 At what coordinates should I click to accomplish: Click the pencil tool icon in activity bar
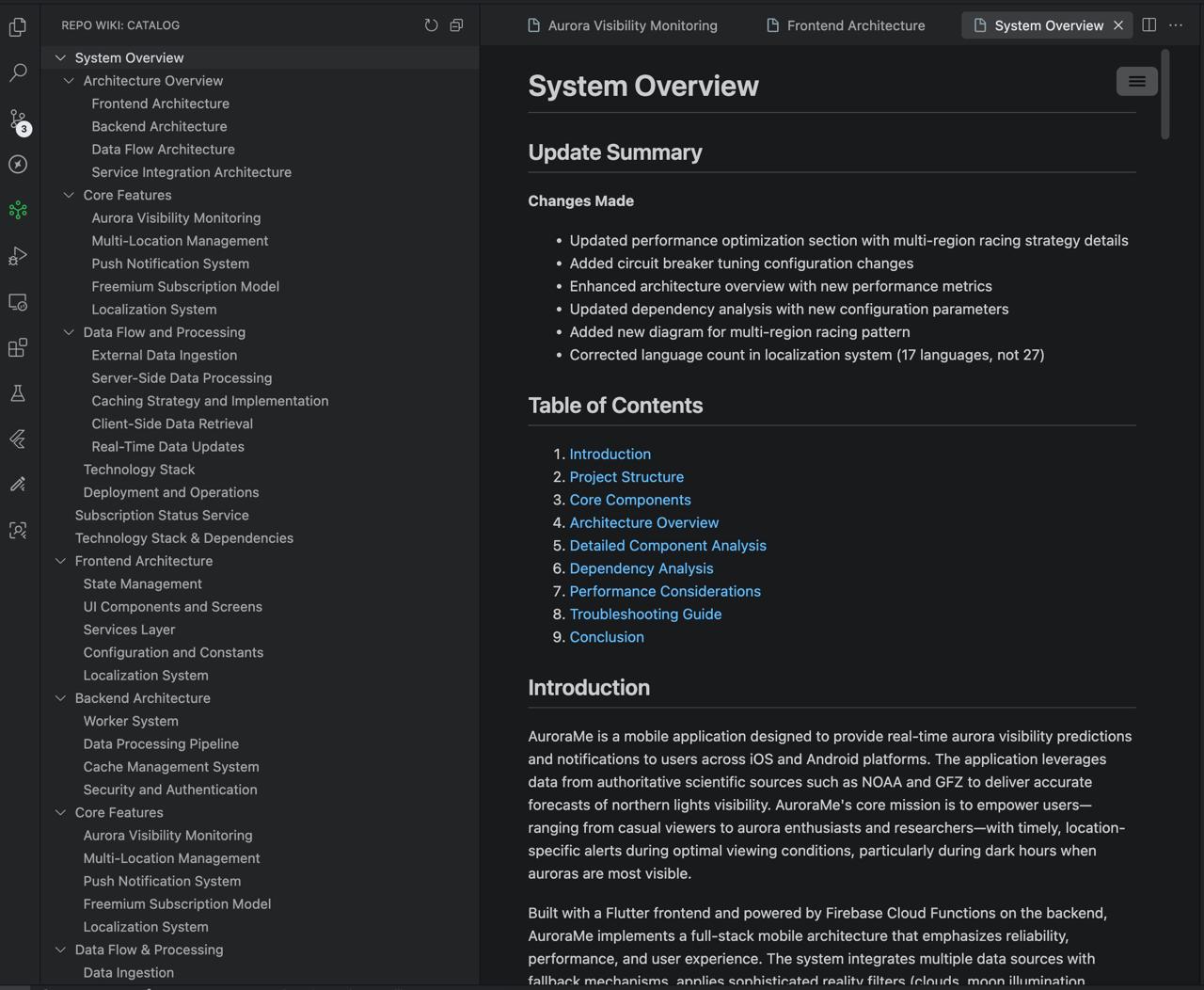(18, 485)
